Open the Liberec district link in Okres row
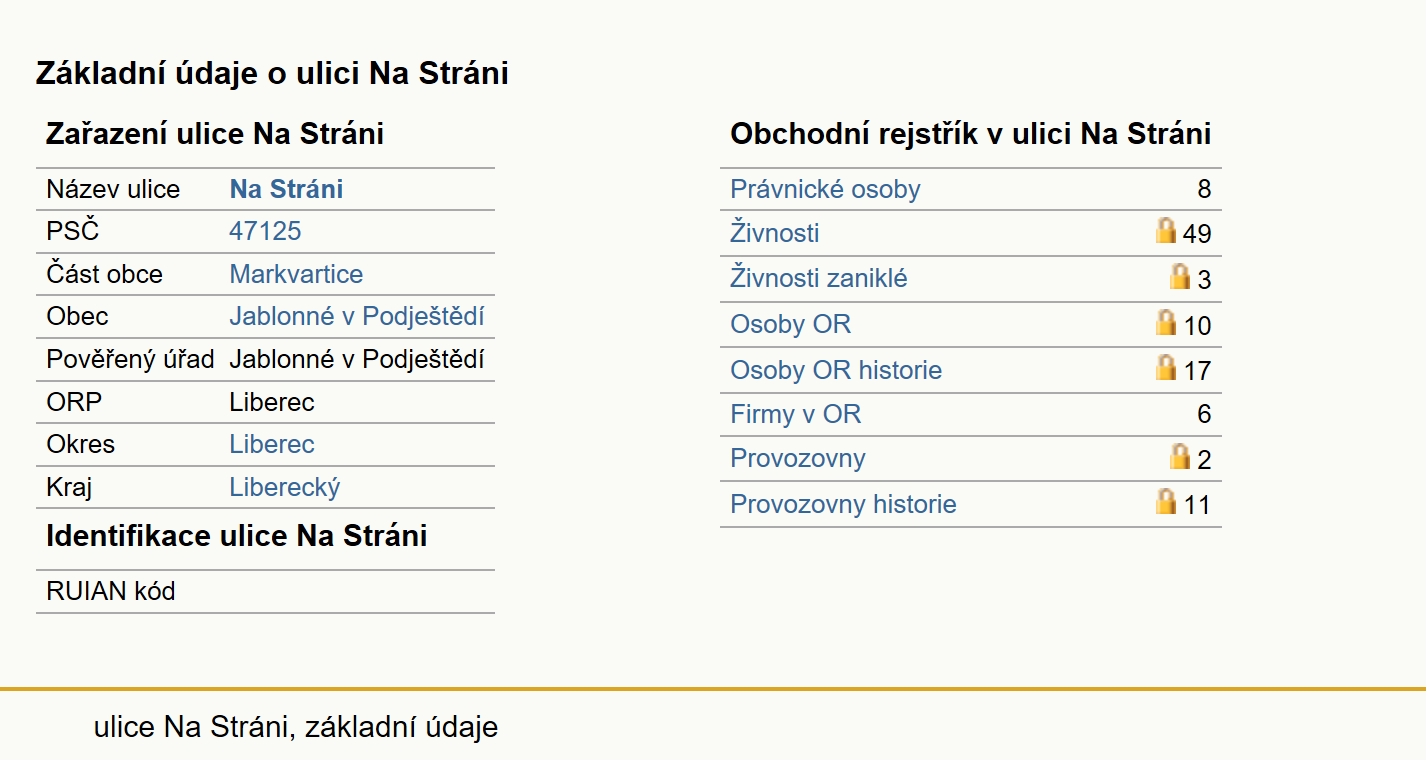The height and width of the screenshot is (760, 1426). pyautogui.click(x=272, y=444)
